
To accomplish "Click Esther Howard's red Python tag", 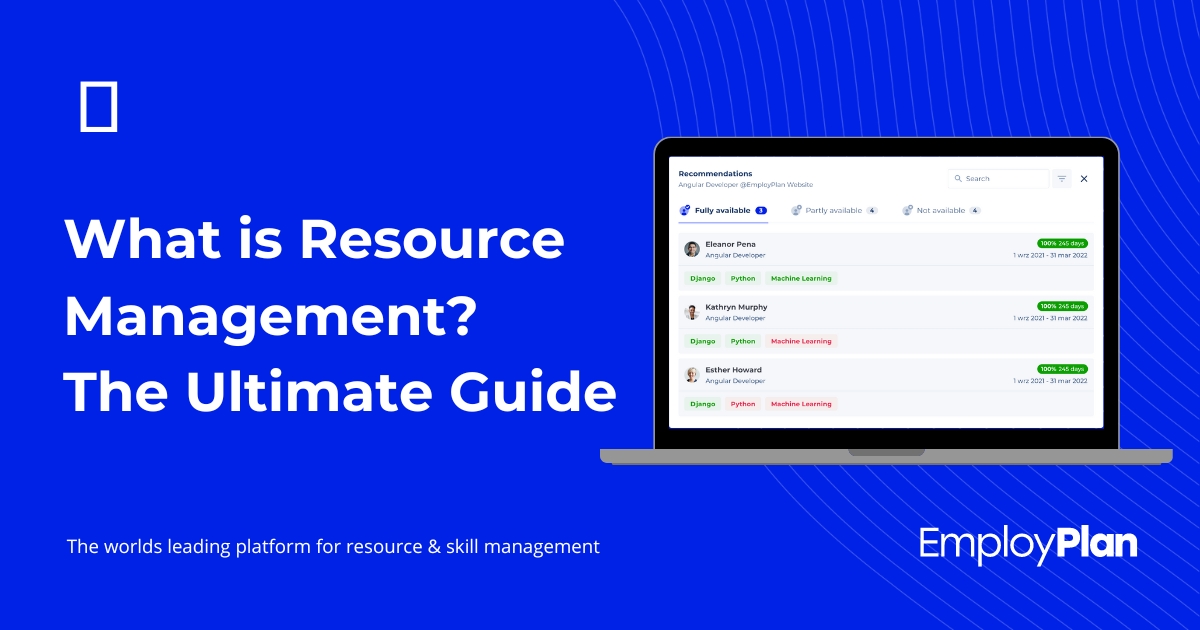I will pyautogui.click(x=743, y=404).
